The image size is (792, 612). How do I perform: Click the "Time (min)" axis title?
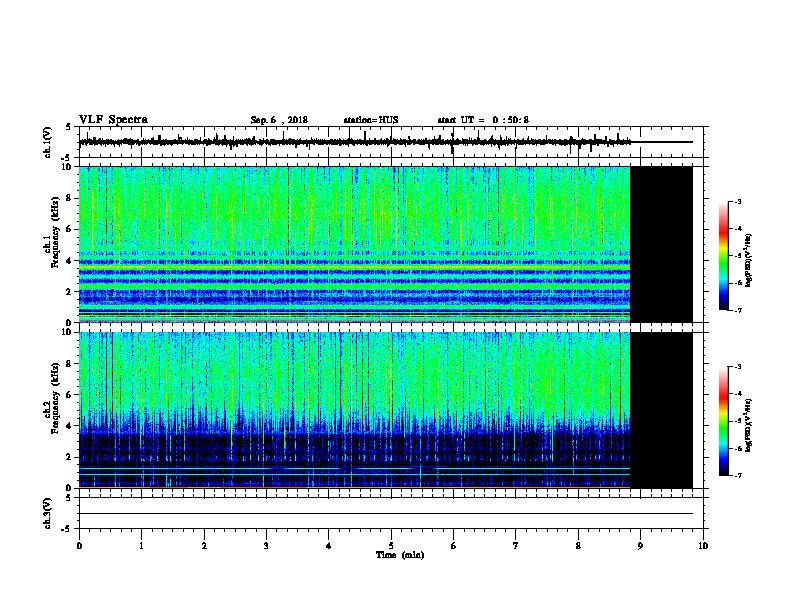[x=400, y=555]
